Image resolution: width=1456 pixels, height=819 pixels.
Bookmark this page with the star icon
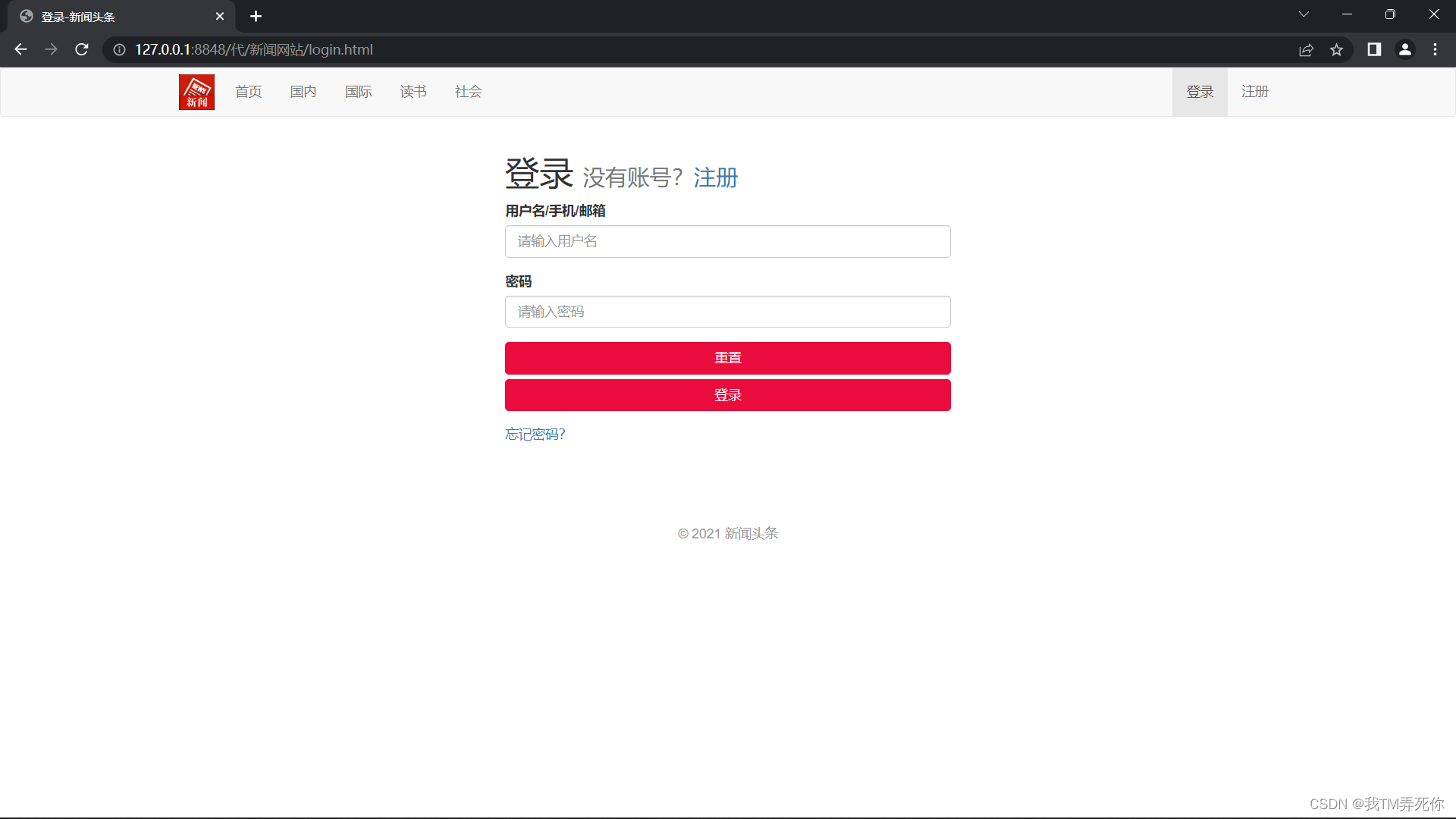click(x=1336, y=49)
